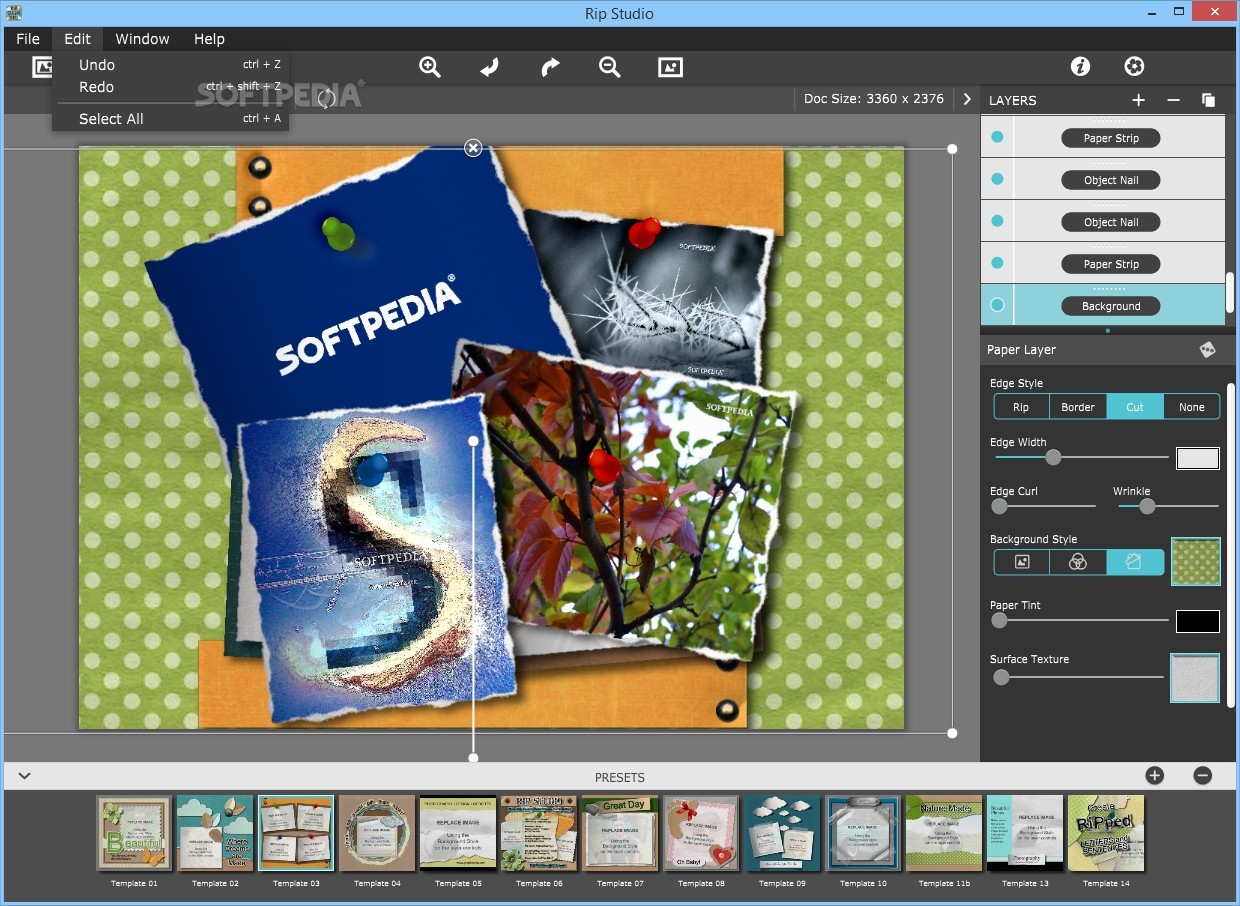Choose Redo from the Edit menu
The width and height of the screenshot is (1240, 906).
coord(171,87)
